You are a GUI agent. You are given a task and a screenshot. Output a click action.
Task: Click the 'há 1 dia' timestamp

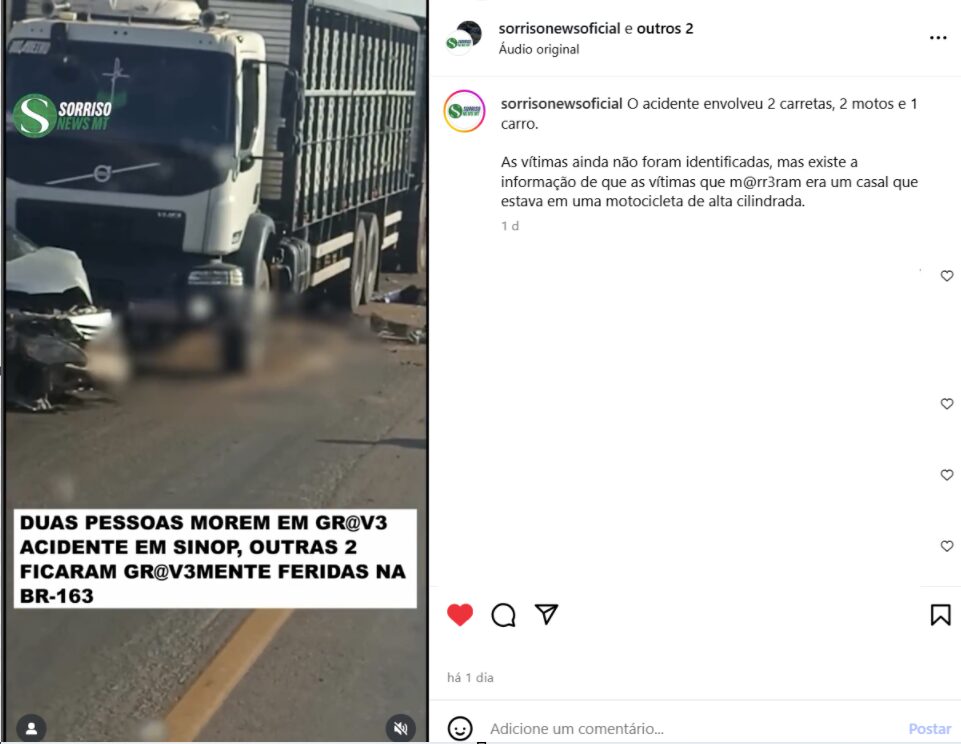point(470,677)
